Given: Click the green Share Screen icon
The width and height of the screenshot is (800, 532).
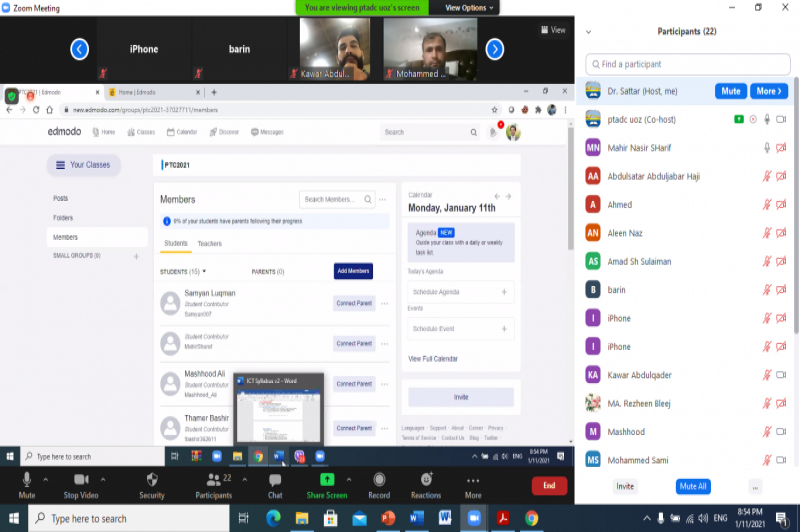Looking at the screenshot, I should coord(327,481).
